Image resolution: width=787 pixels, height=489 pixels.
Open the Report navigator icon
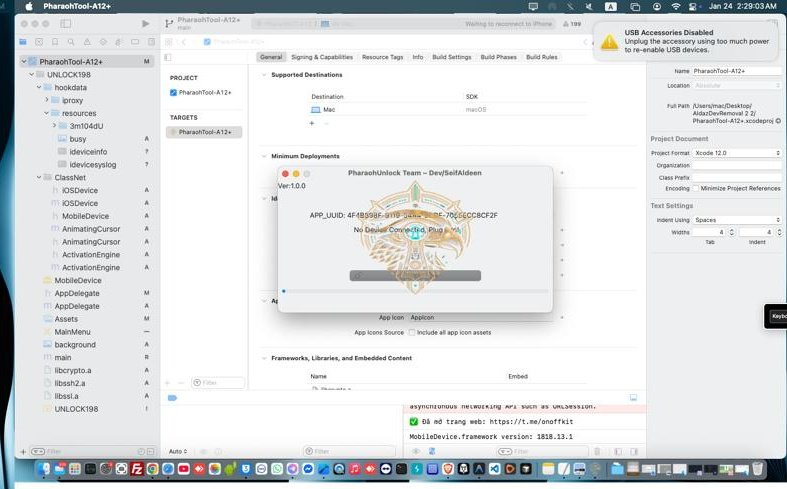(x=151, y=42)
